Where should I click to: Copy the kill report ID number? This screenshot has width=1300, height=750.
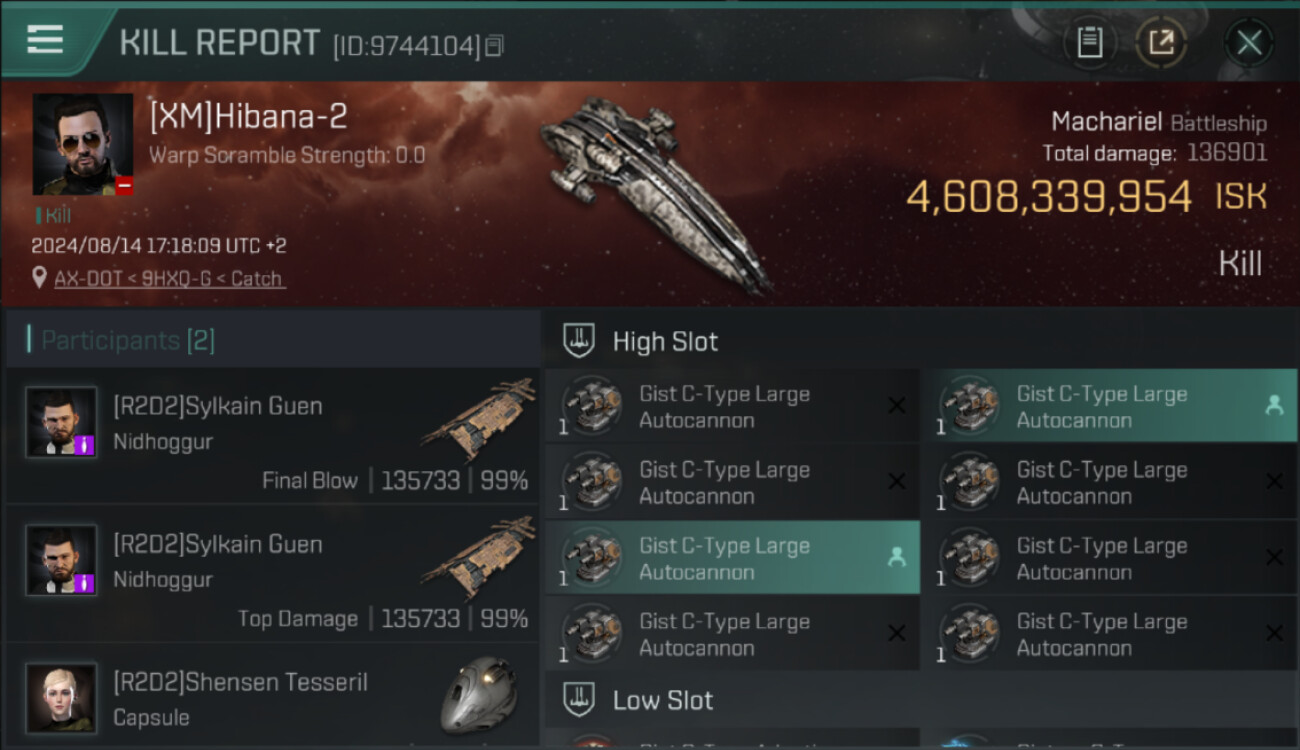pos(495,46)
